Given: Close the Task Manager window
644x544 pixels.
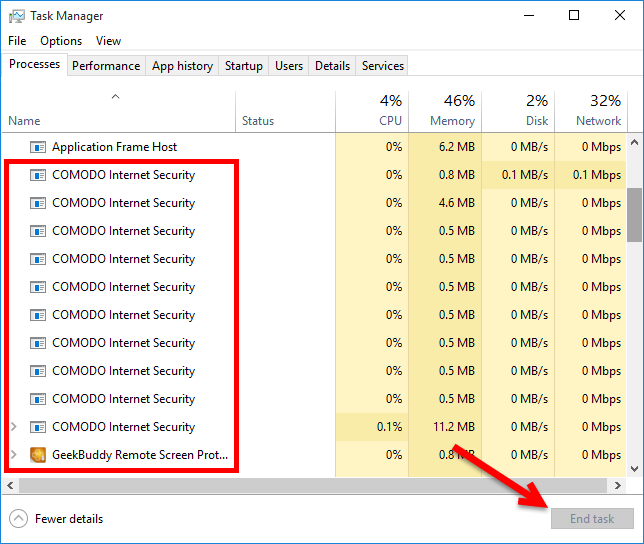Looking at the screenshot, I should [x=620, y=16].
